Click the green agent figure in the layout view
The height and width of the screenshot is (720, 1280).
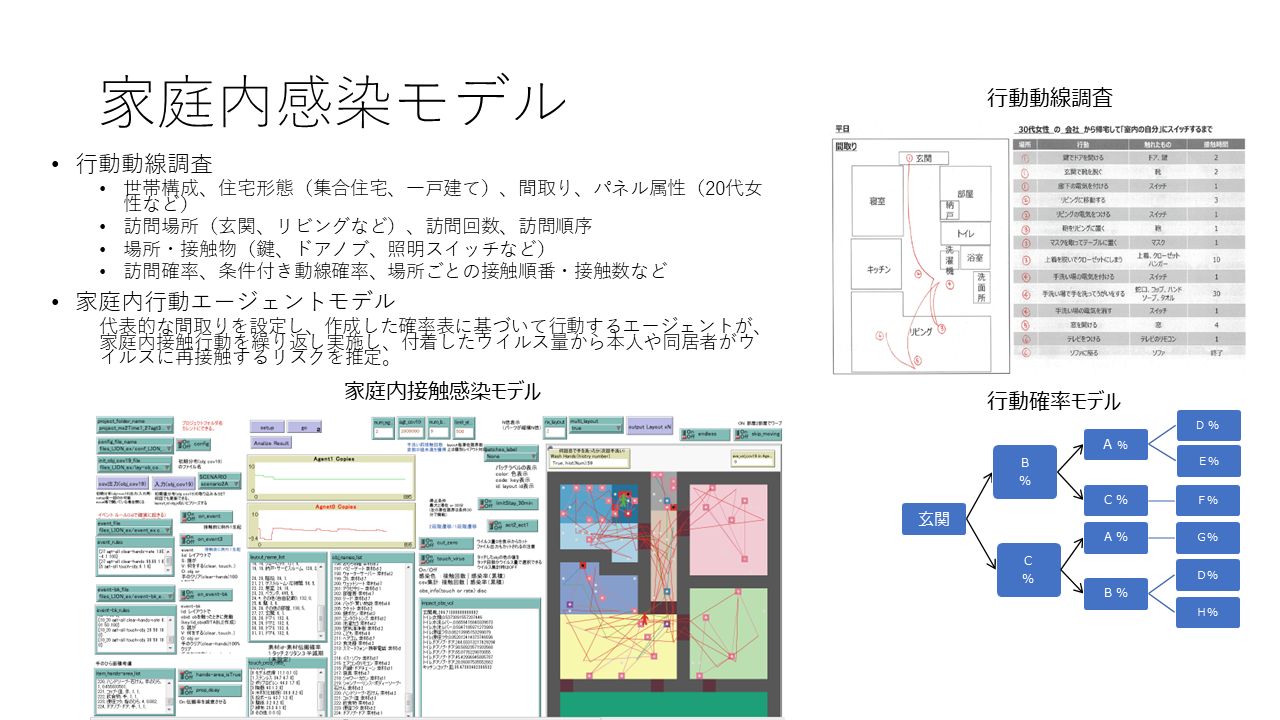click(623, 500)
